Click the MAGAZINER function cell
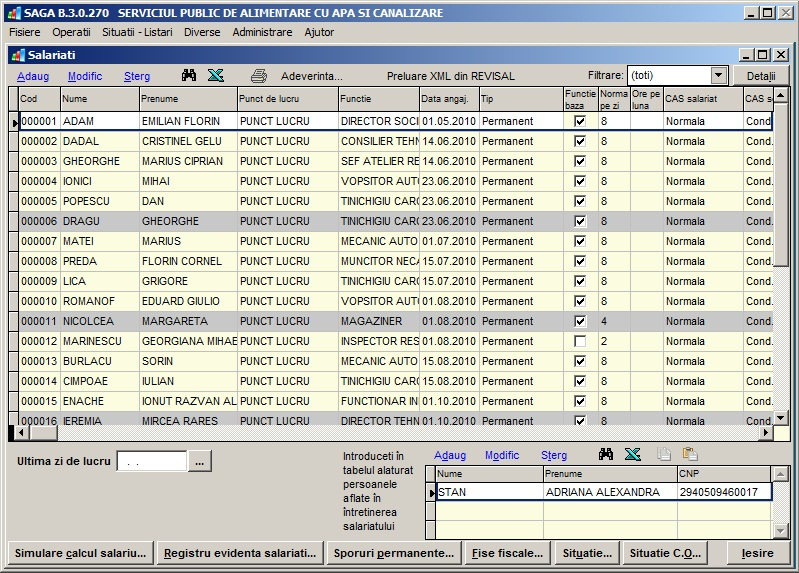The image size is (799, 573). coord(379,321)
